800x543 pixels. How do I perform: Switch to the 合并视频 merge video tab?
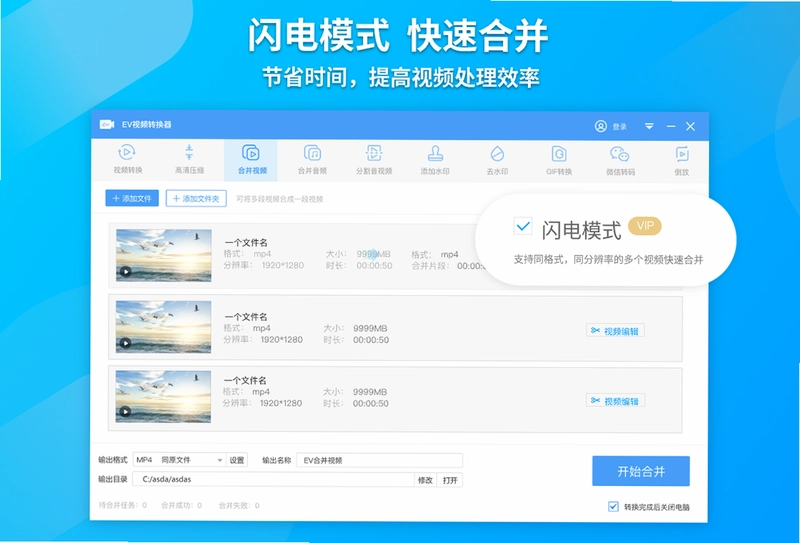(252, 160)
